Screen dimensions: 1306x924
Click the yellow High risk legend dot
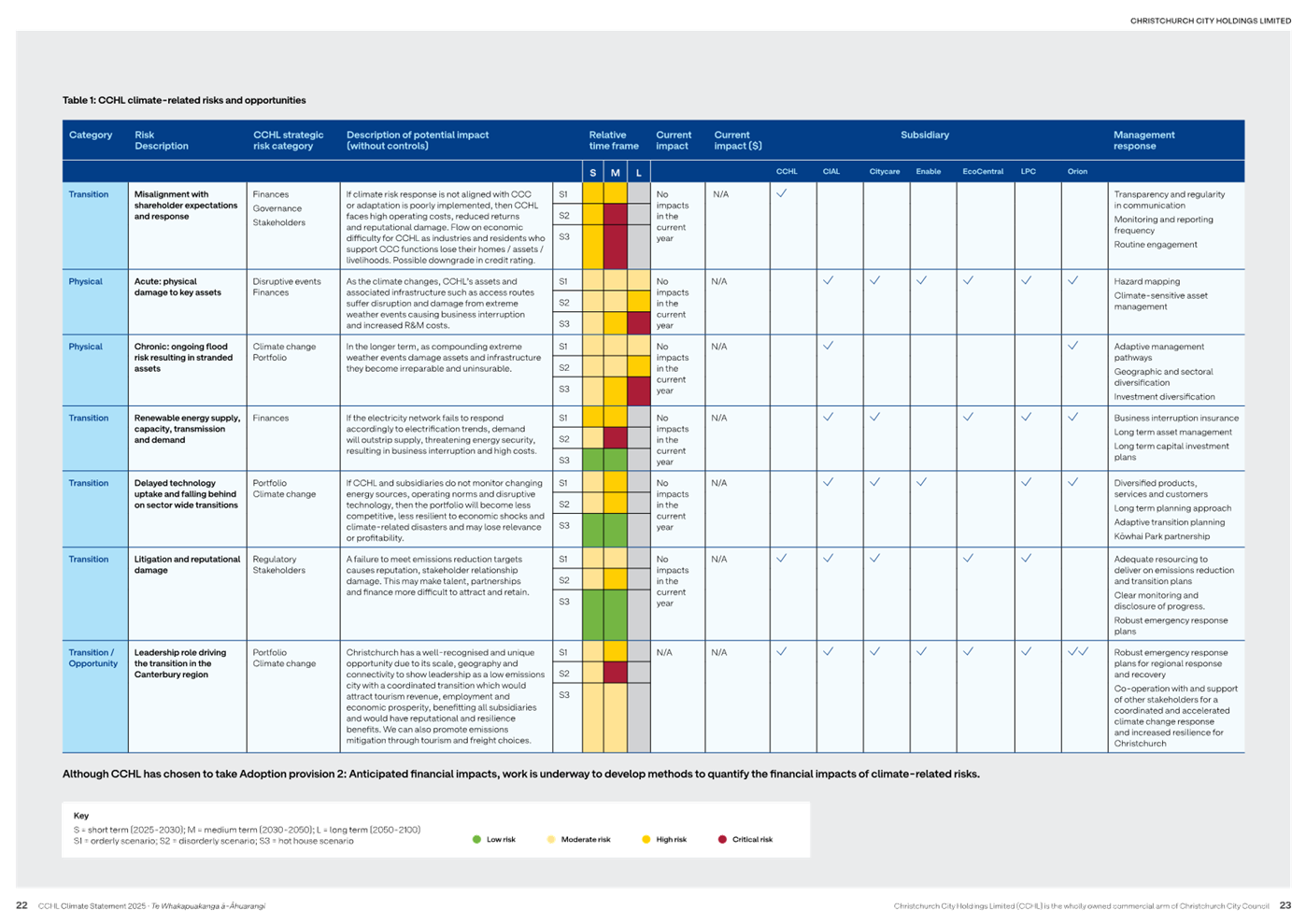tap(646, 839)
